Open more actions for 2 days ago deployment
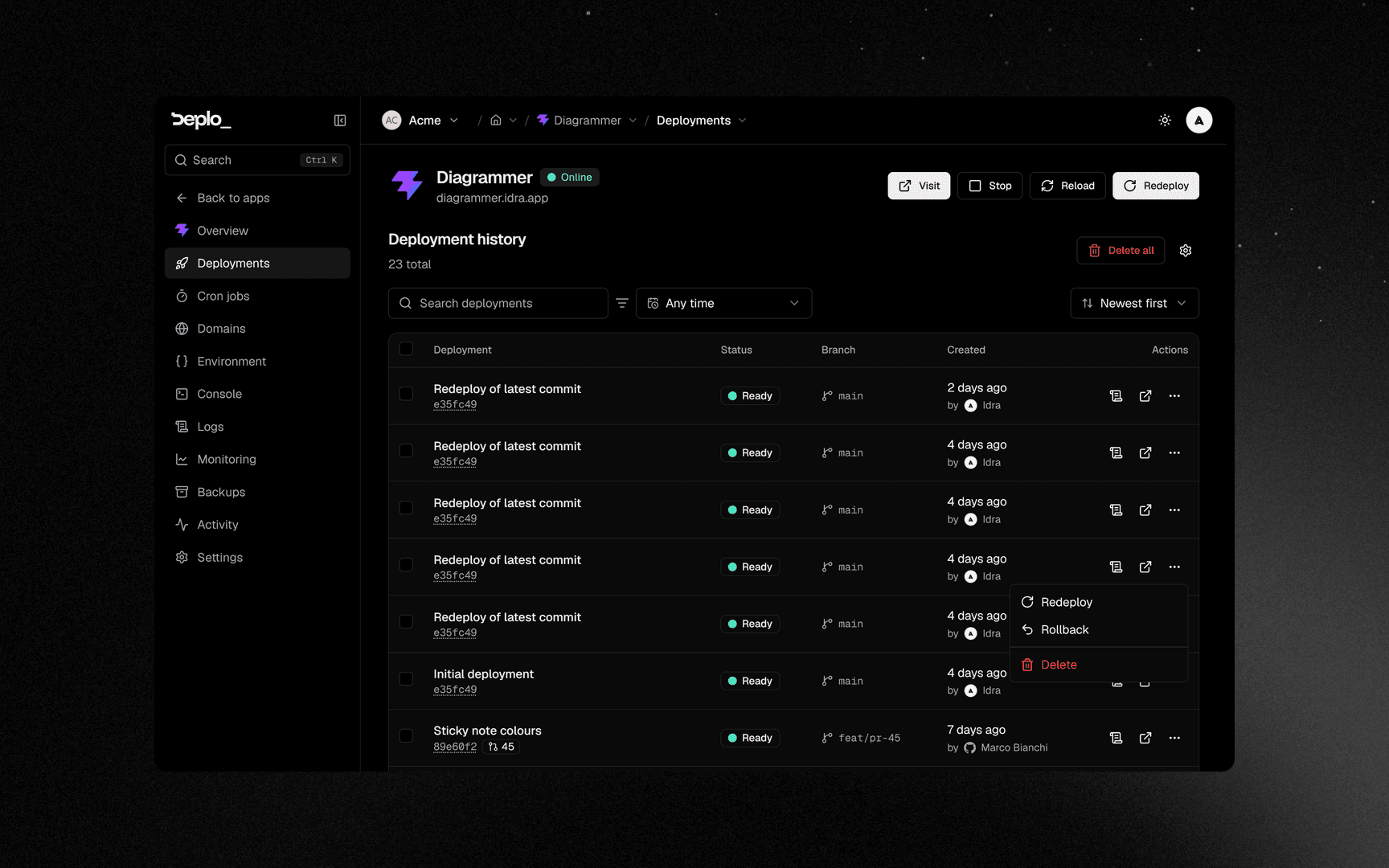This screenshot has width=1389, height=868. (x=1174, y=396)
